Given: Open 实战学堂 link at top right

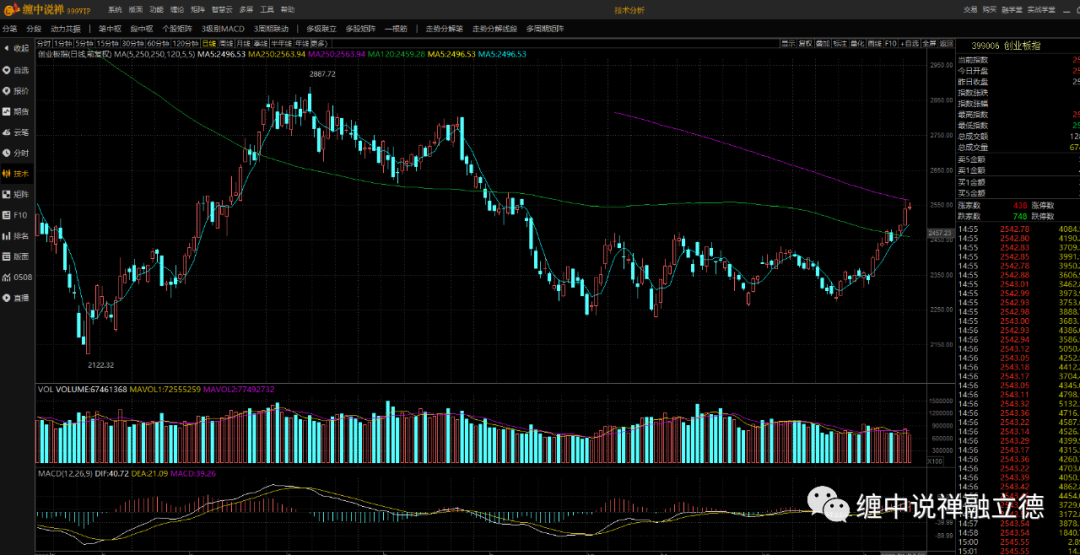Looking at the screenshot, I should pyautogui.click(x=1041, y=10).
